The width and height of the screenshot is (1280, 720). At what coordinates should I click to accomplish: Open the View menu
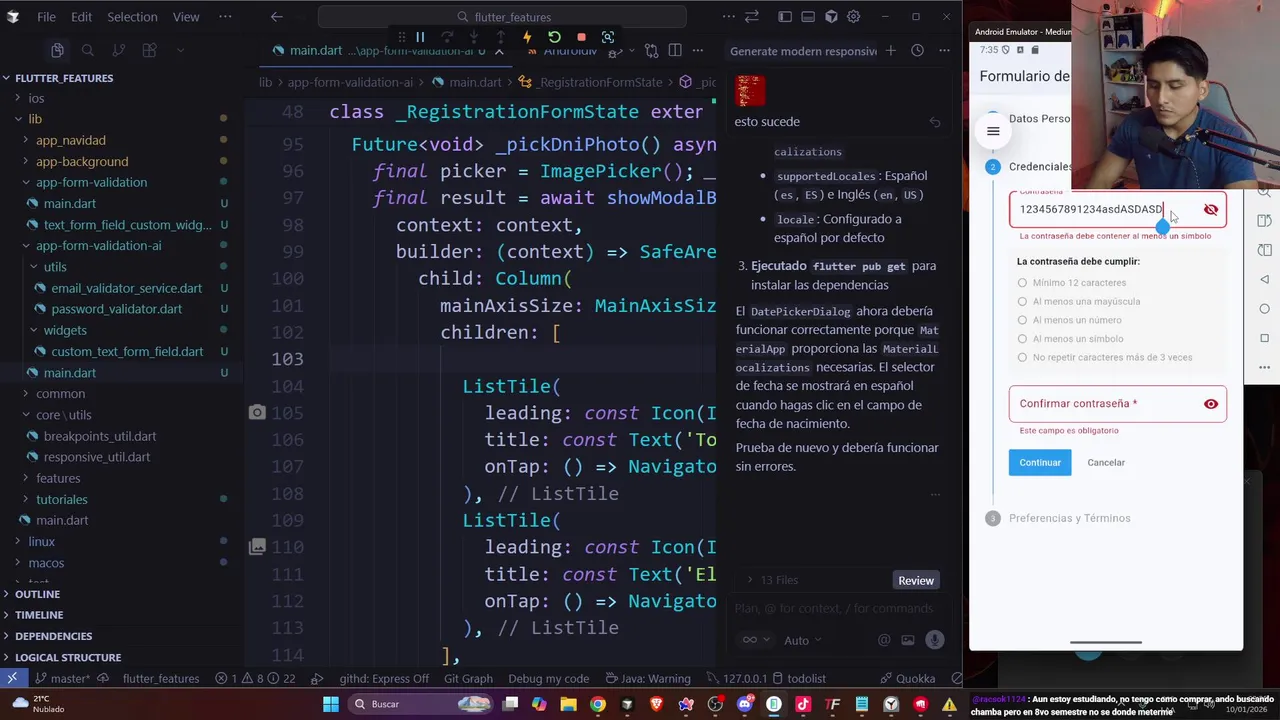click(x=186, y=17)
